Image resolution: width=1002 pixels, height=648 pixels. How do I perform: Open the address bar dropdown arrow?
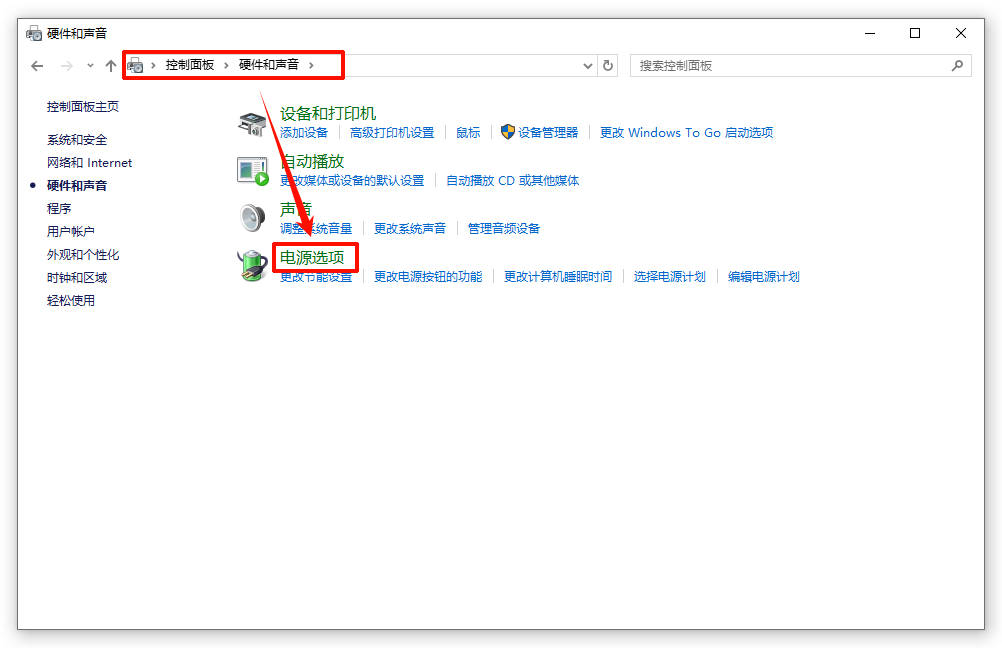click(x=588, y=65)
